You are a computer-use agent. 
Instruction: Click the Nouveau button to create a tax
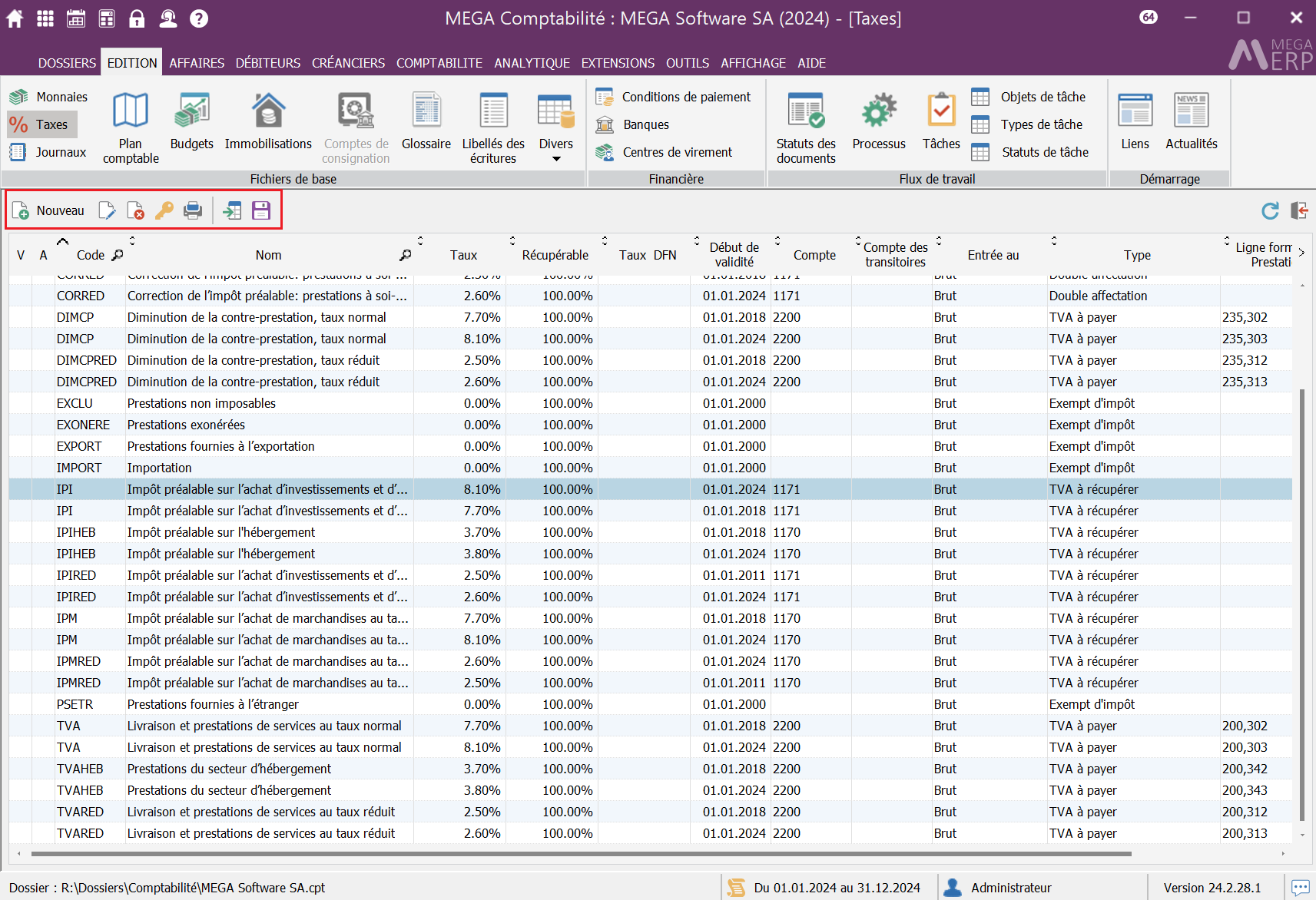pyautogui.click(x=48, y=210)
